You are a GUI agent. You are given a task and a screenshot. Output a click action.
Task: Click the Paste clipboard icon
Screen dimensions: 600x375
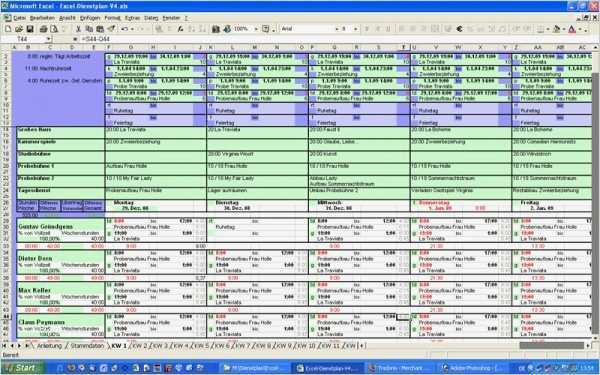(x=100, y=29)
